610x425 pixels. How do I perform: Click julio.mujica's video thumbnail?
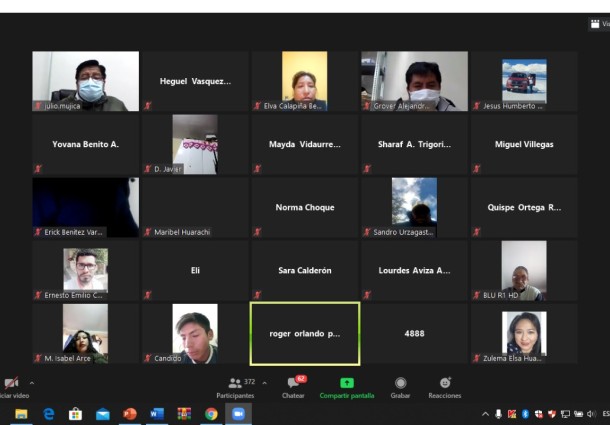coord(85,81)
